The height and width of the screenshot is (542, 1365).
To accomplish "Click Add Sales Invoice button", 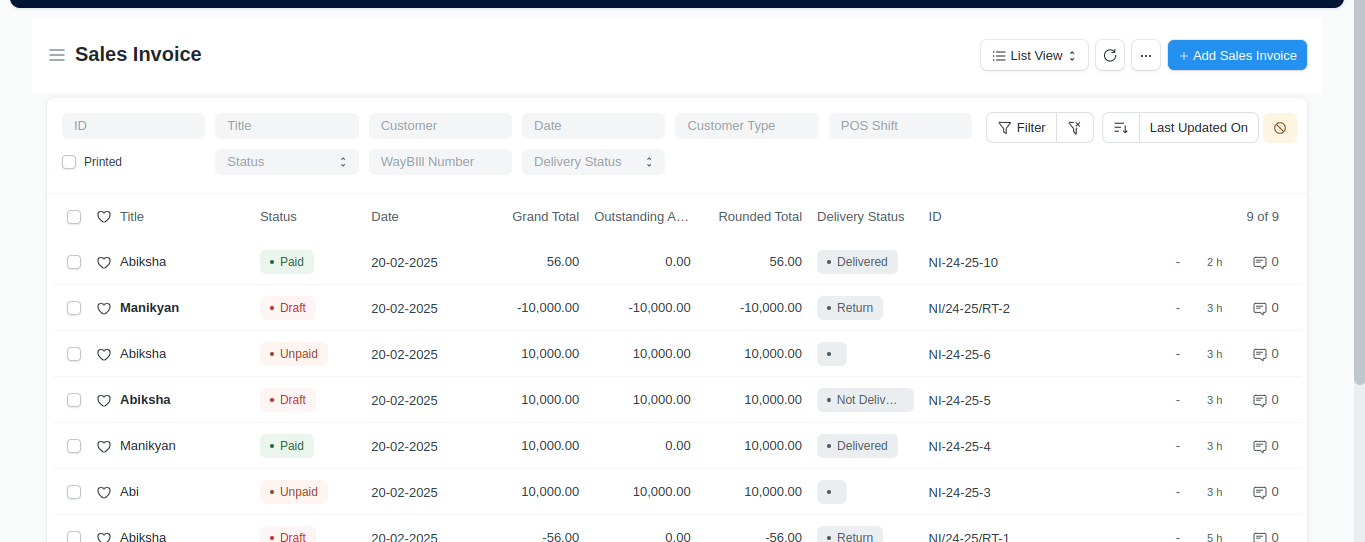I will [1237, 56].
